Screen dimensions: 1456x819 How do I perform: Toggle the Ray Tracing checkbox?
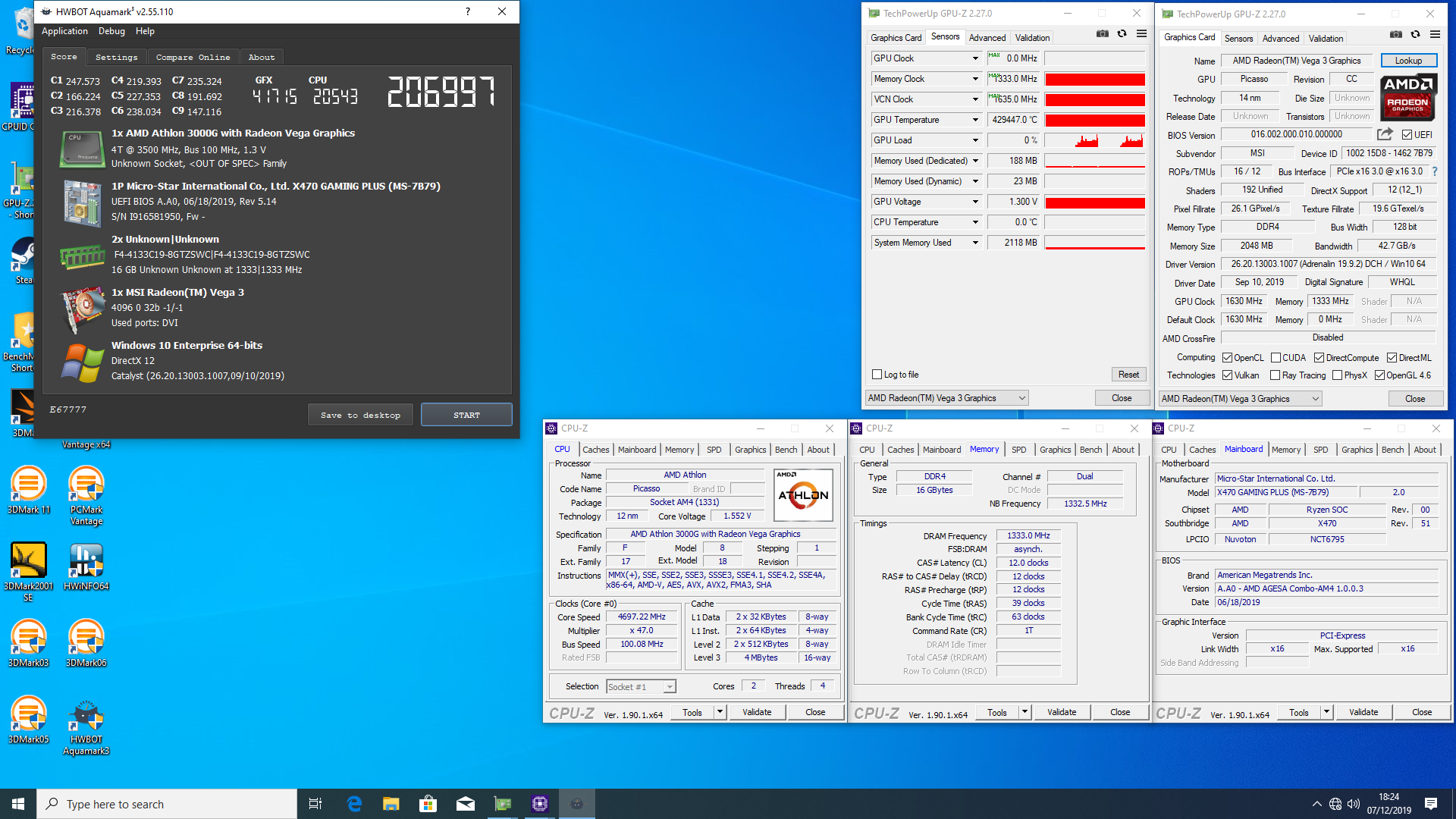click(1276, 375)
